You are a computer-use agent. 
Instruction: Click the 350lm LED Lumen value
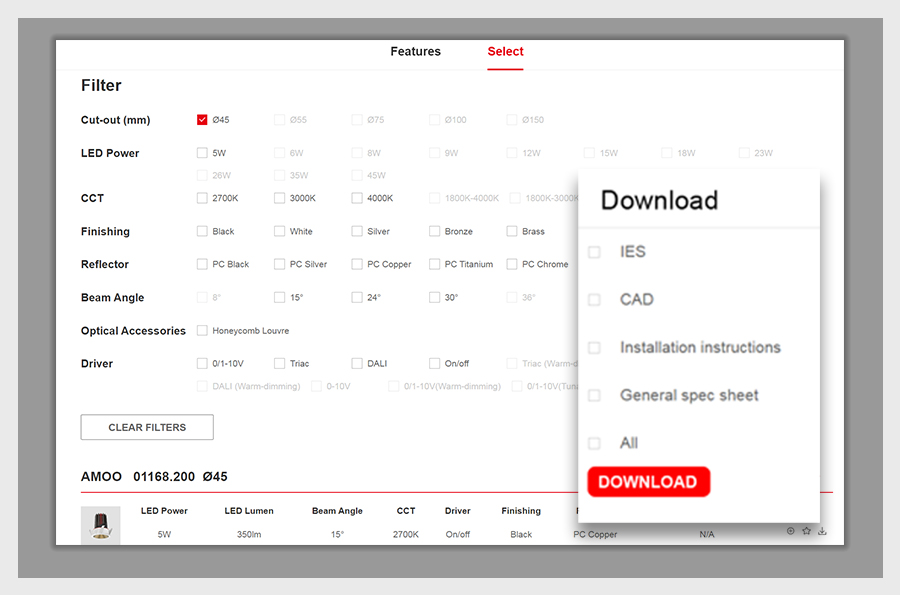point(249,534)
